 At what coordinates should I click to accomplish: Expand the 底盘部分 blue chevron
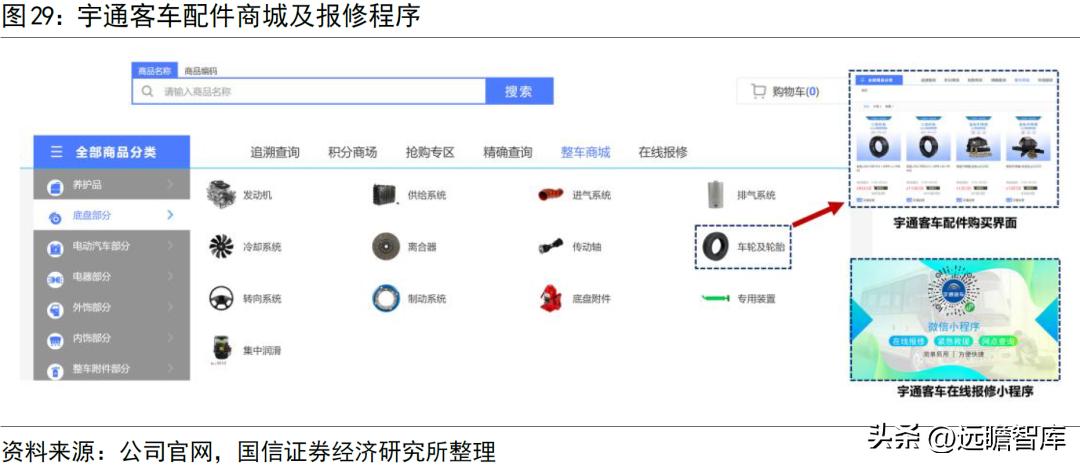[x=170, y=216]
